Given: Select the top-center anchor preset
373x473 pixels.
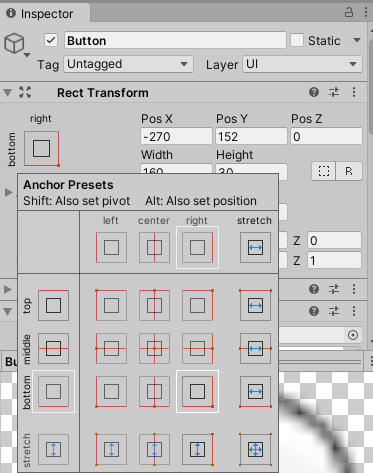Looking at the screenshot, I should pos(154,305).
